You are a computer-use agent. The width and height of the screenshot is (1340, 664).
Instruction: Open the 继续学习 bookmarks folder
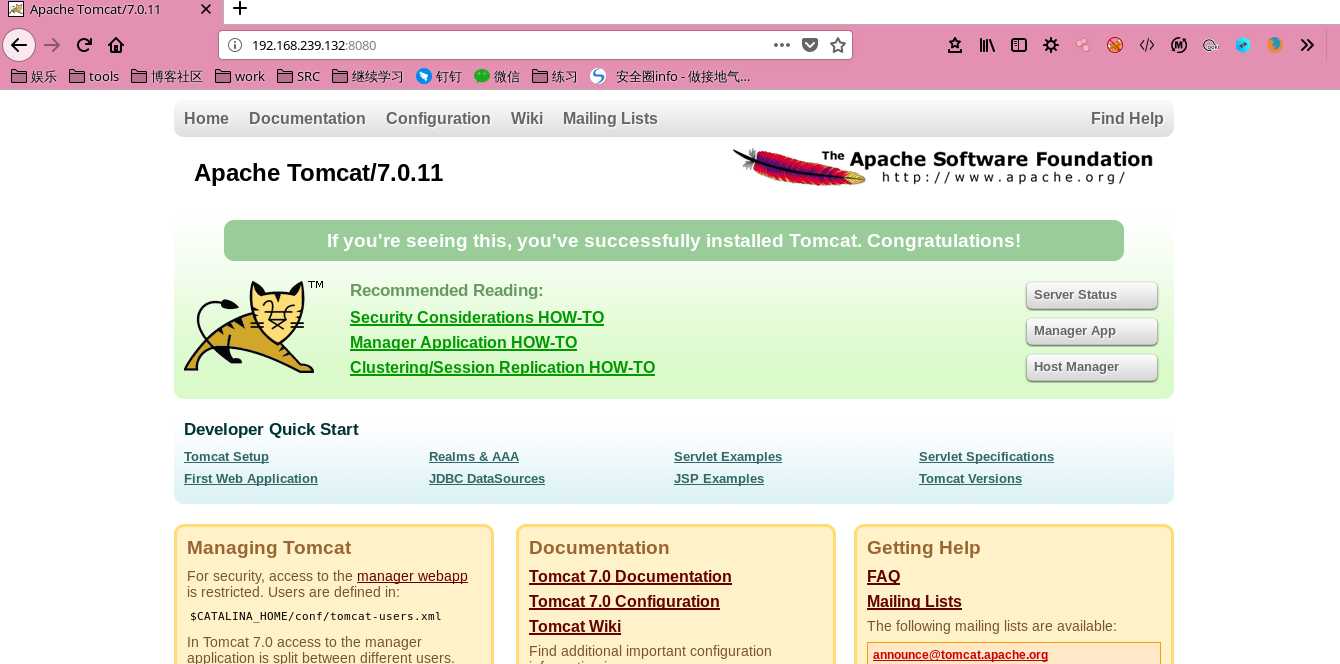pyautogui.click(x=367, y=76)
